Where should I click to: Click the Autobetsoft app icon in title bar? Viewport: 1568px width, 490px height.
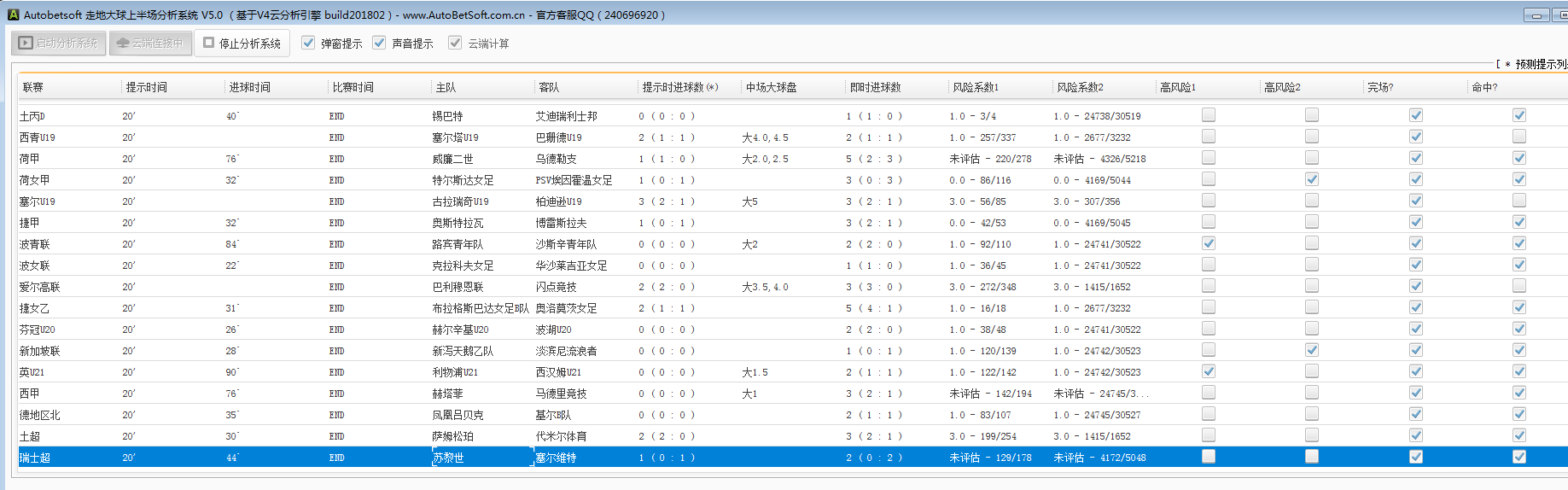pos(13,15)
